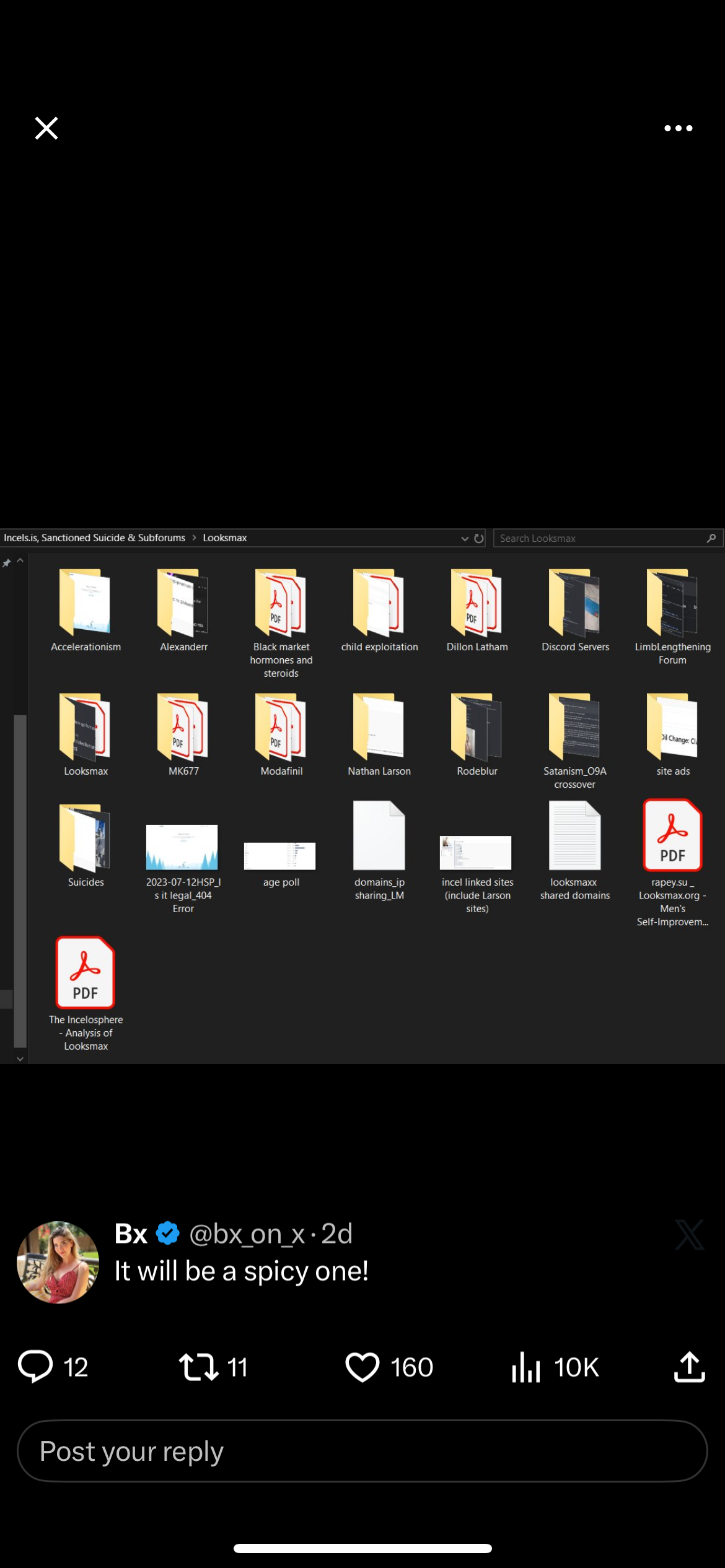The height and width of the screenshot is (1568, 725).
Task: Expand the address bar history dropdown
Action: (465, 538)
